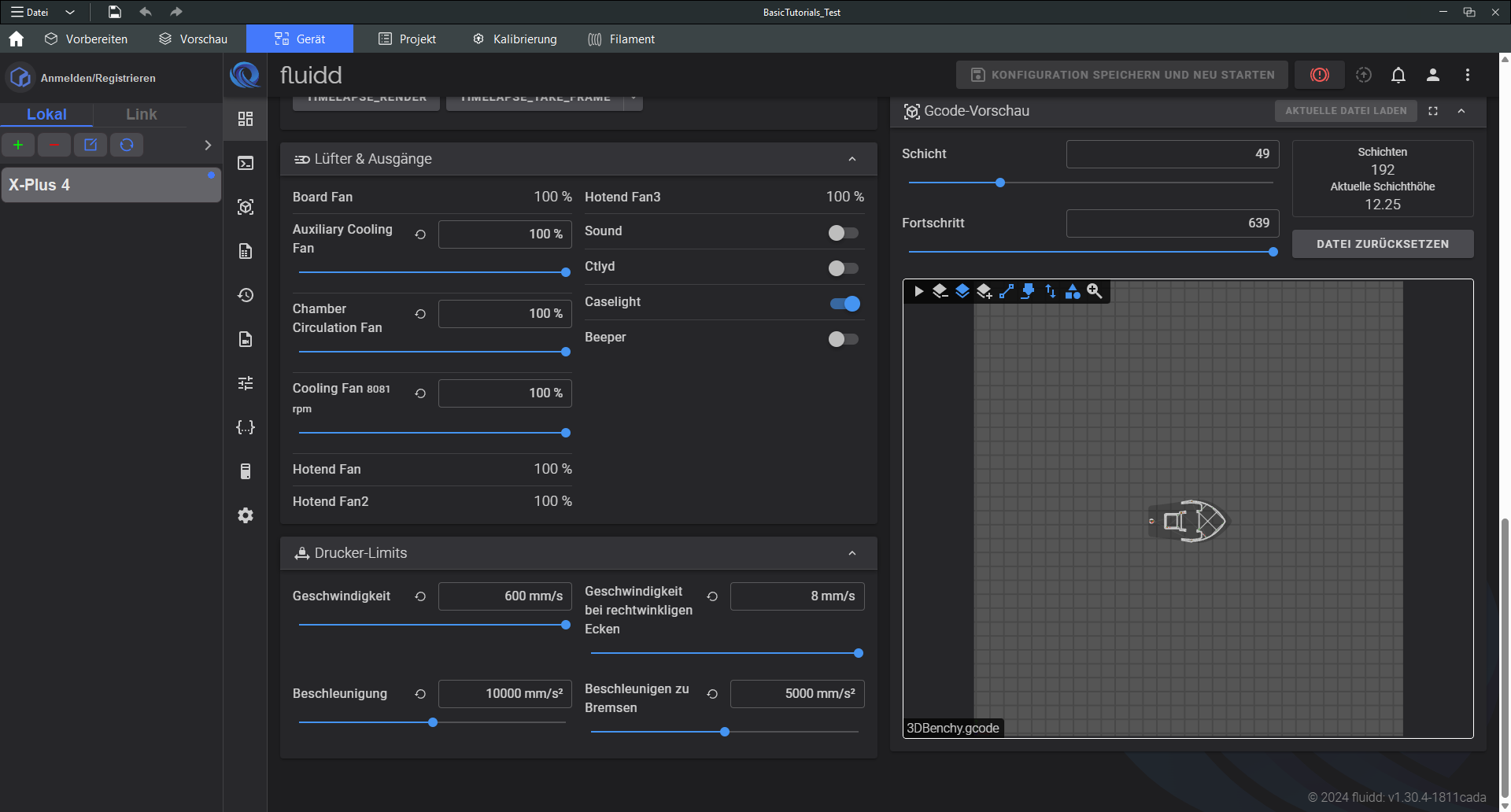Click the play icon in Gcode preview
1511x812 pixels.
pyautogui.click(x=918, y=291)
